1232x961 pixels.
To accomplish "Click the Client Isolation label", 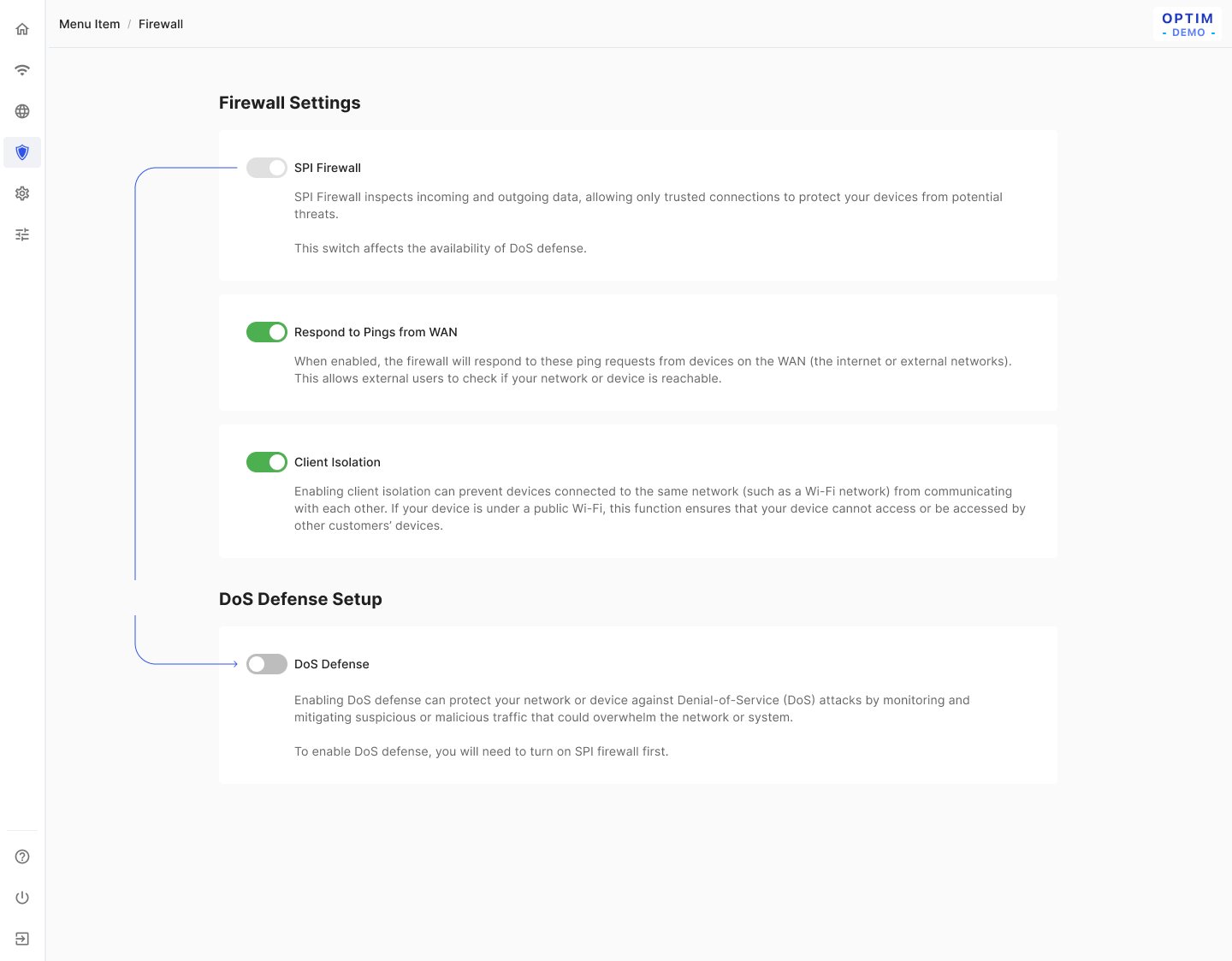I will 337,462.
